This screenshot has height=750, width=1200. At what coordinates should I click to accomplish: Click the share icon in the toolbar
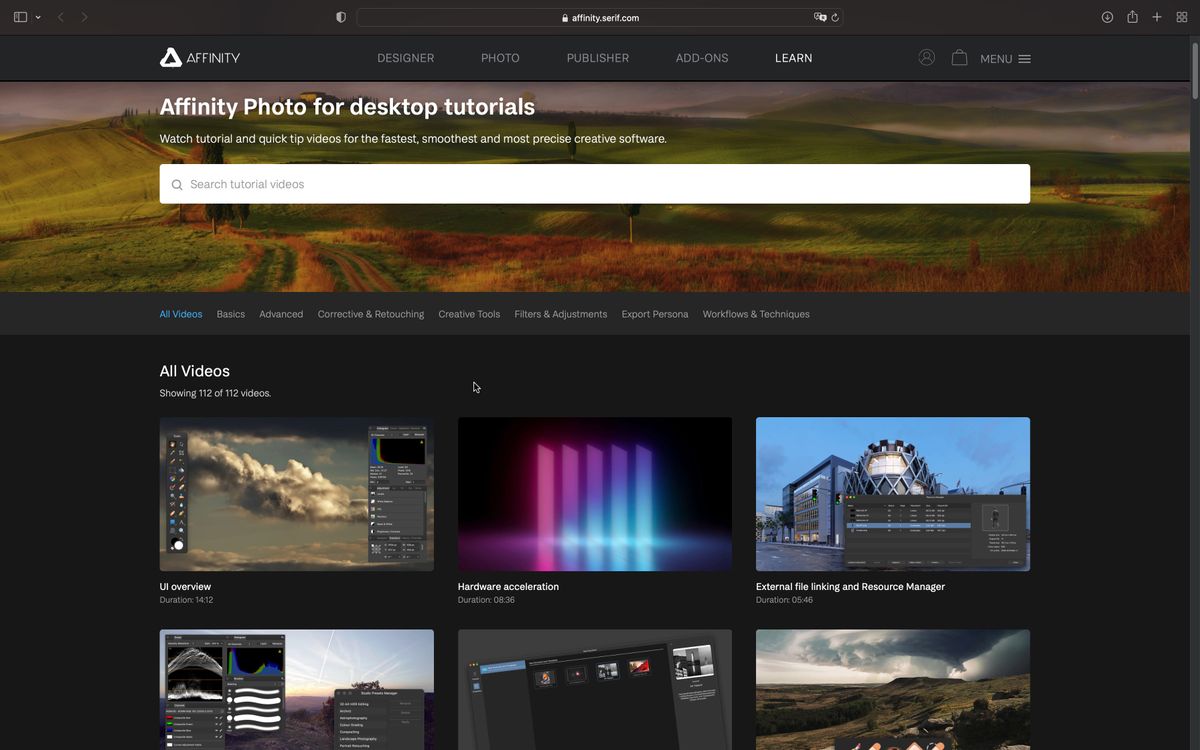pos(1131,16)
